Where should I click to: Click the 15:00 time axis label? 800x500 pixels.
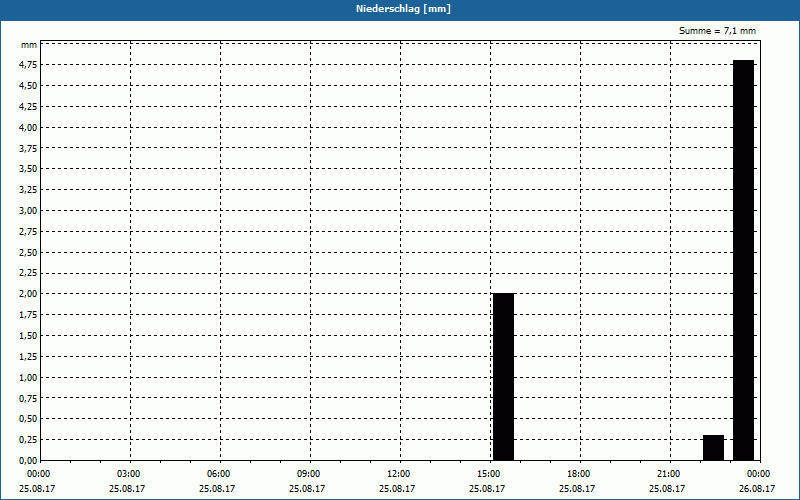click(x=489, y=474)
